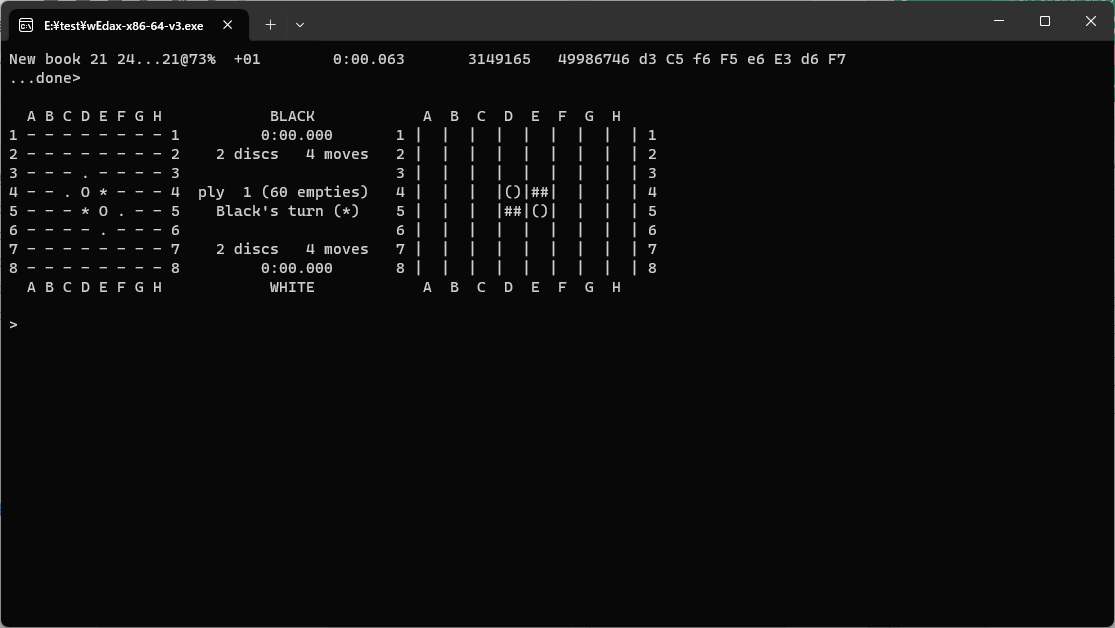This screenshot has height=628, width=1115.
Task: Click the WHITE player label
Action: pos(292,287)
